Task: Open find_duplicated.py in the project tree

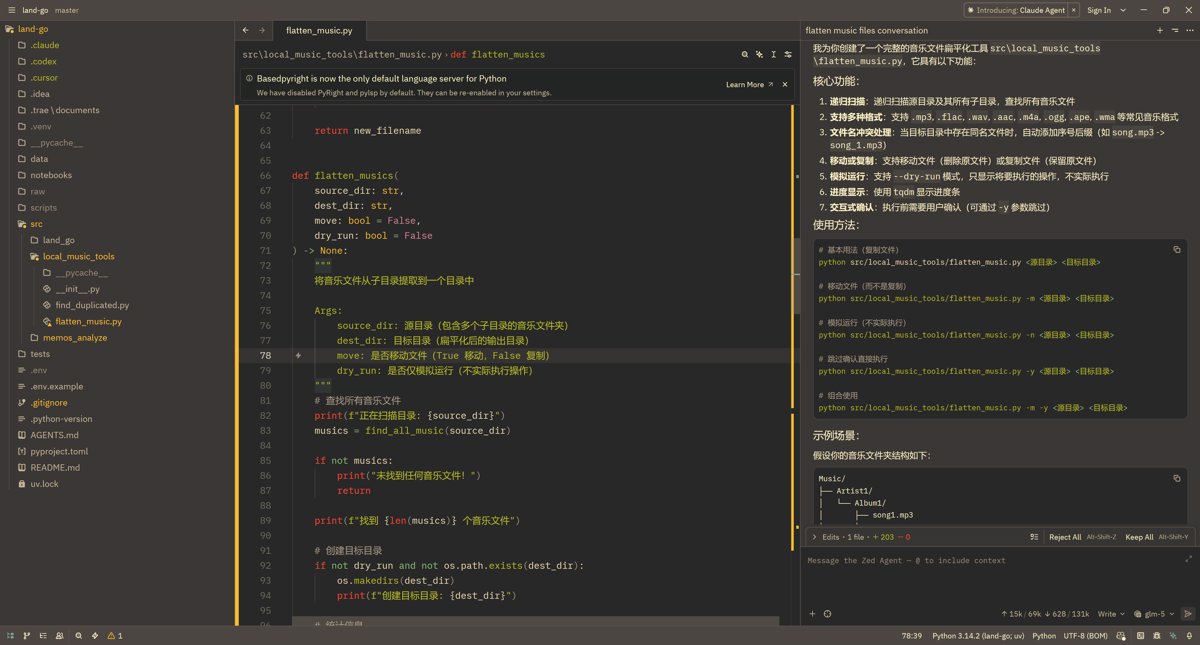Action: [x=91, y=305]
